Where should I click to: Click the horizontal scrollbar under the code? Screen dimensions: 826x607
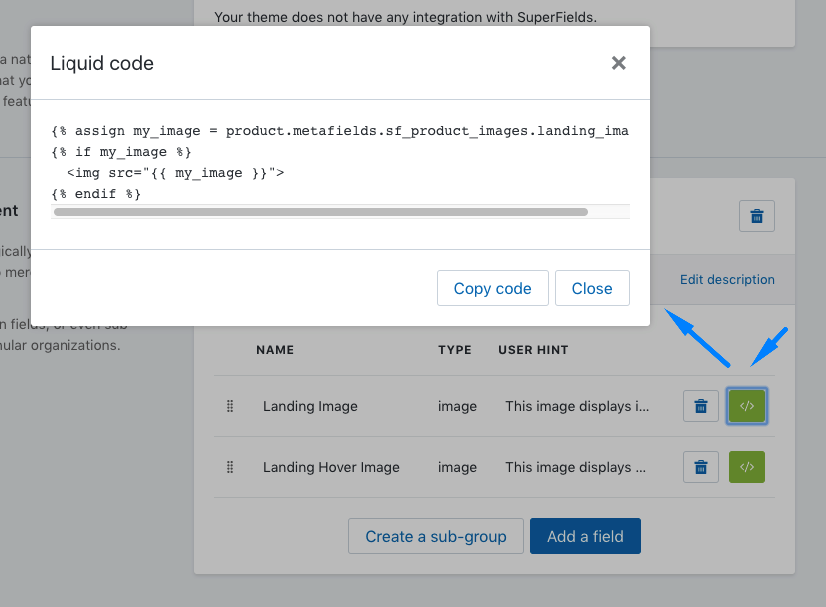point(321,212)
